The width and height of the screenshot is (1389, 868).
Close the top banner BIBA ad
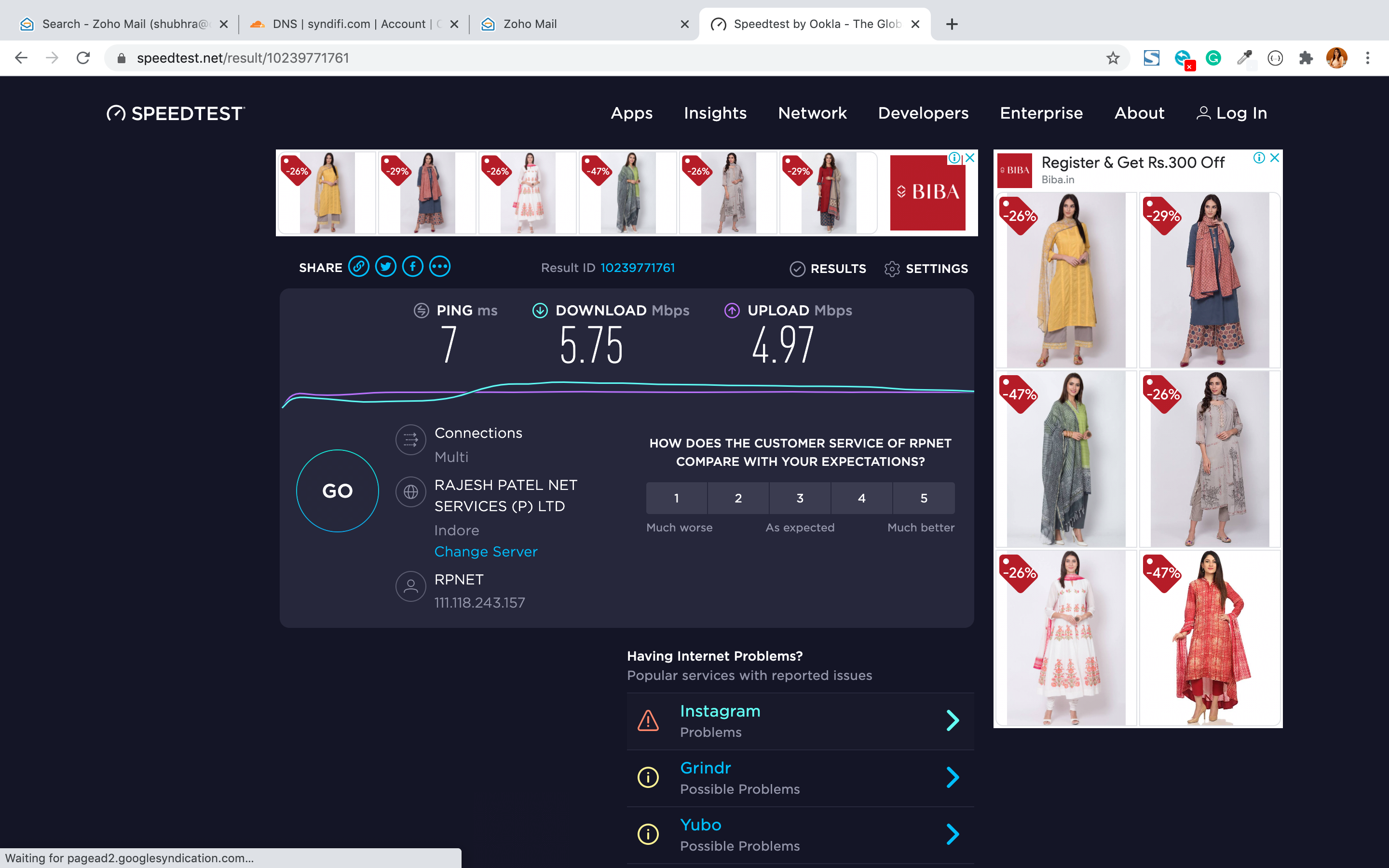[x=970, y=157]
